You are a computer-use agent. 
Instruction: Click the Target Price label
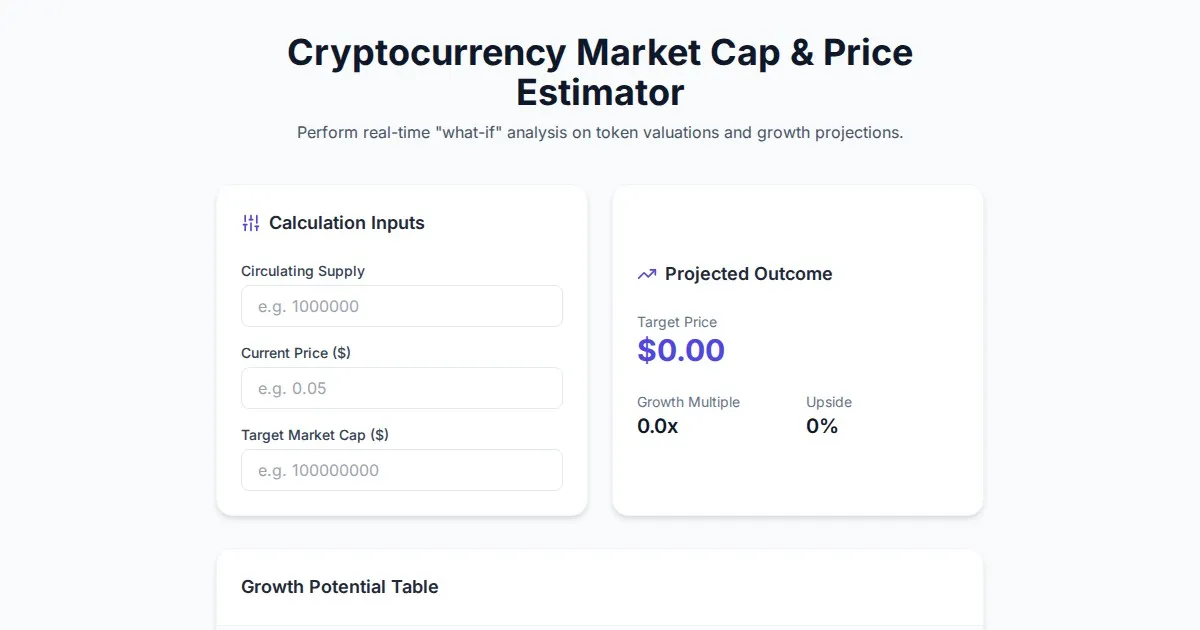[x=677, y=322]
